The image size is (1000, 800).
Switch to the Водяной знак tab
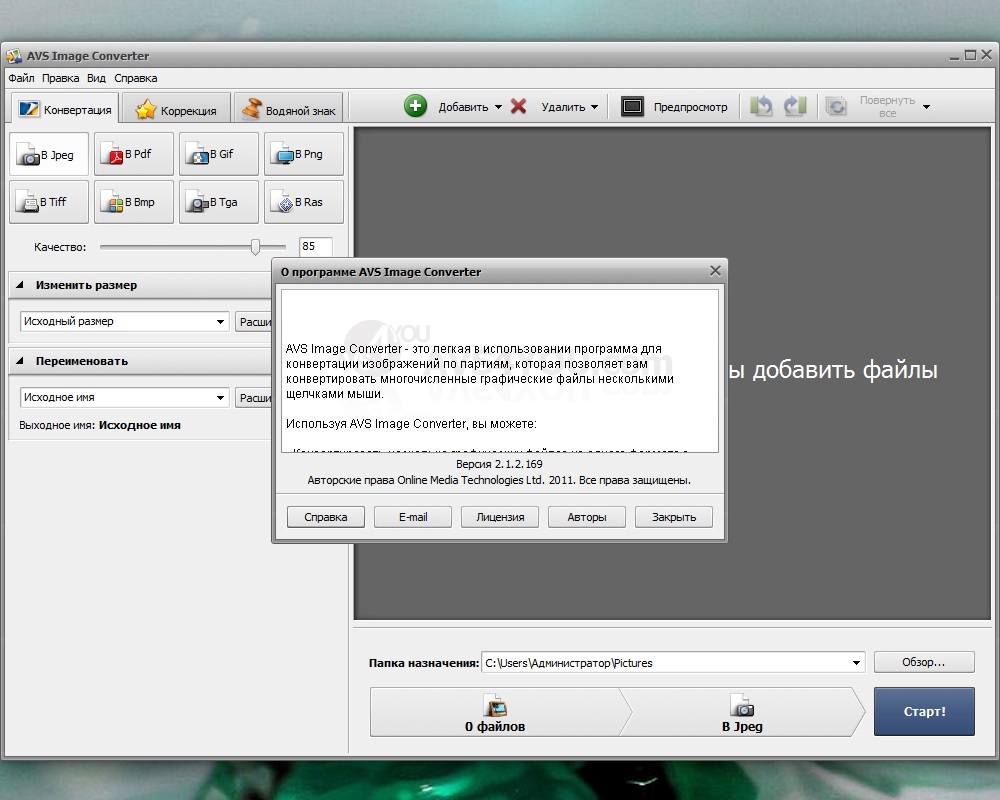point(288,110)
